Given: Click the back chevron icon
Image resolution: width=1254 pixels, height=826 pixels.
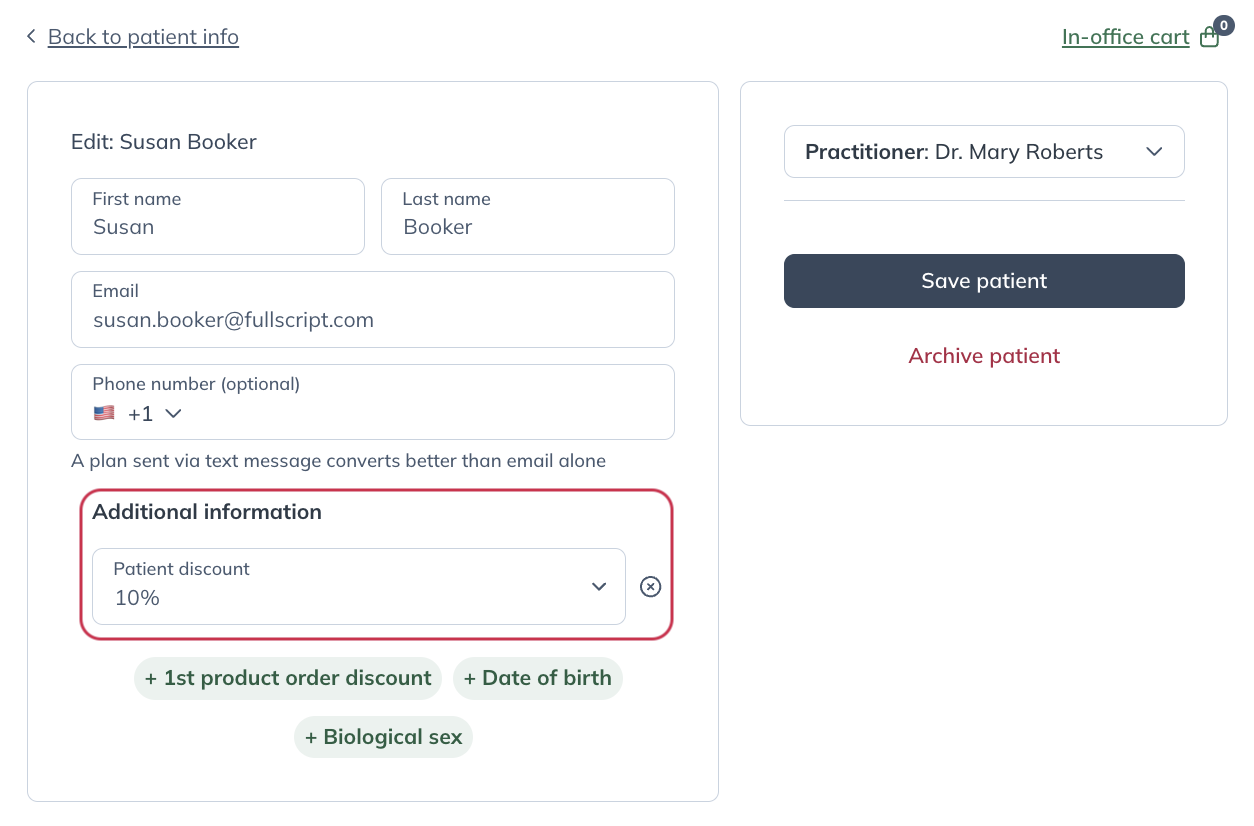Looking at the screenshot, I should click(31, 35).
